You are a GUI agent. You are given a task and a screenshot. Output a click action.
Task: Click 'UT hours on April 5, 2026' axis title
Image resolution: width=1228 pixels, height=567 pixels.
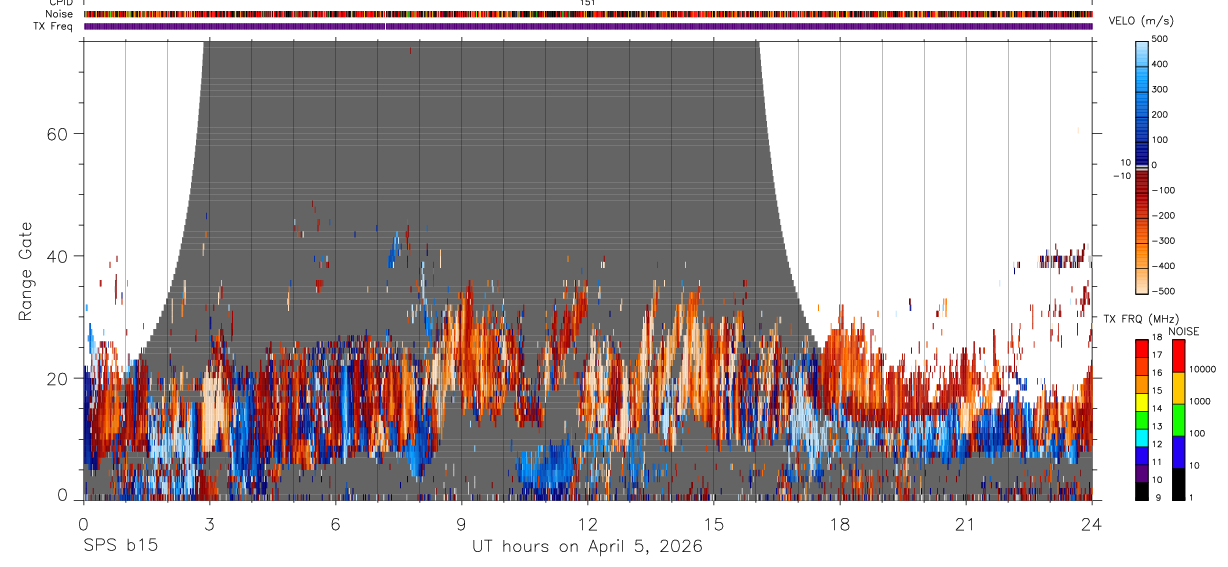pos(587,547)
